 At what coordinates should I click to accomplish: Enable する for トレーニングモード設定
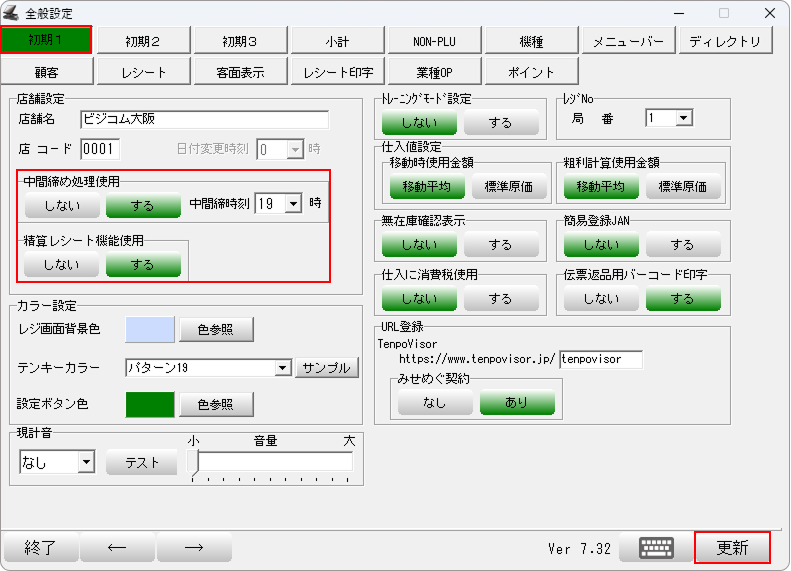click(x=501, y=122)
